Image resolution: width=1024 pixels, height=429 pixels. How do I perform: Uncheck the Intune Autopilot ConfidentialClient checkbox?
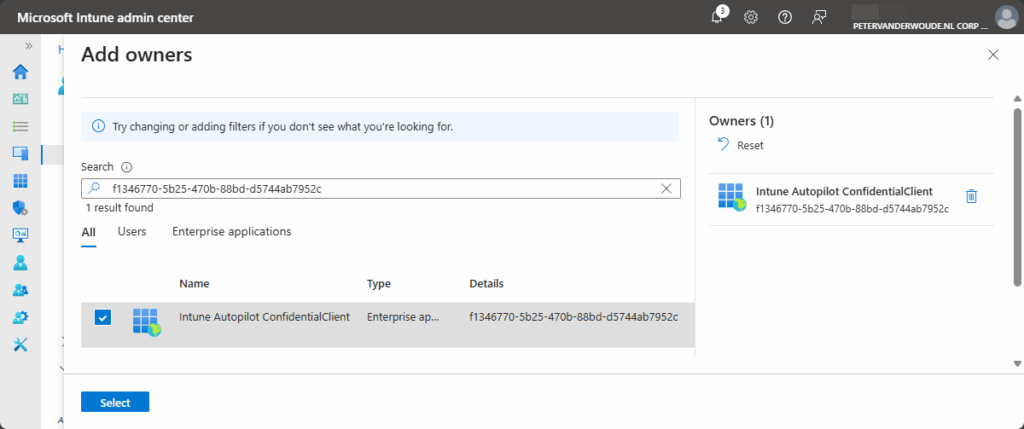point(103,318)
